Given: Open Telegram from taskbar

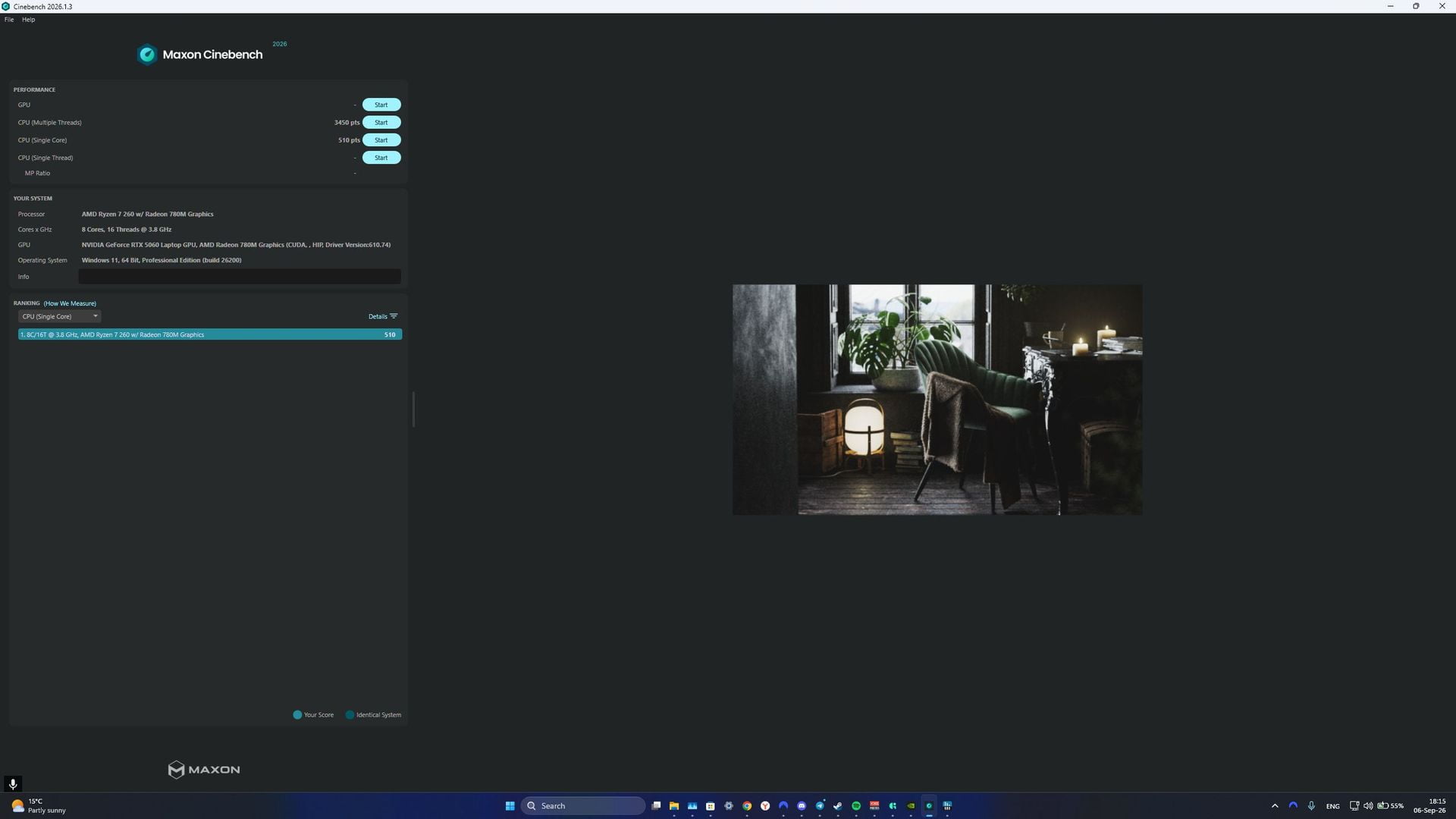Looking at the screenshot, I should [820, 806].
